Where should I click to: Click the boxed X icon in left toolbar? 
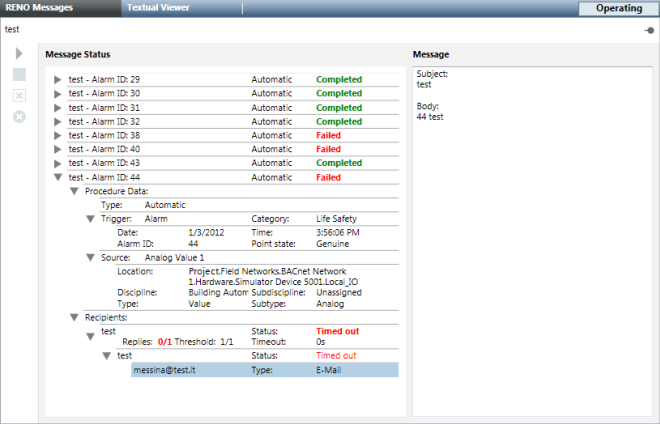(x=19, y=96)
